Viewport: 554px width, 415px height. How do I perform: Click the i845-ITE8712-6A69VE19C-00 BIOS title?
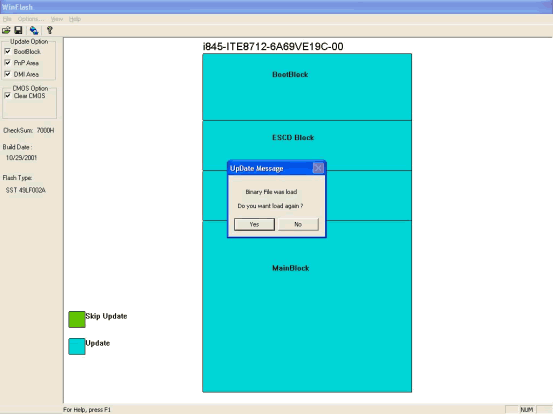pyautogui.click(x=273, y=47)
